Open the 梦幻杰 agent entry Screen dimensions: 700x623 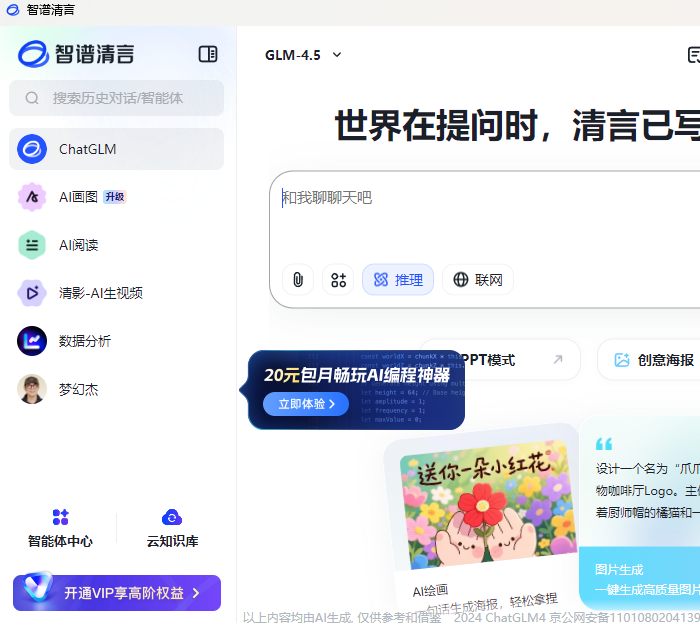click(78, 389)
